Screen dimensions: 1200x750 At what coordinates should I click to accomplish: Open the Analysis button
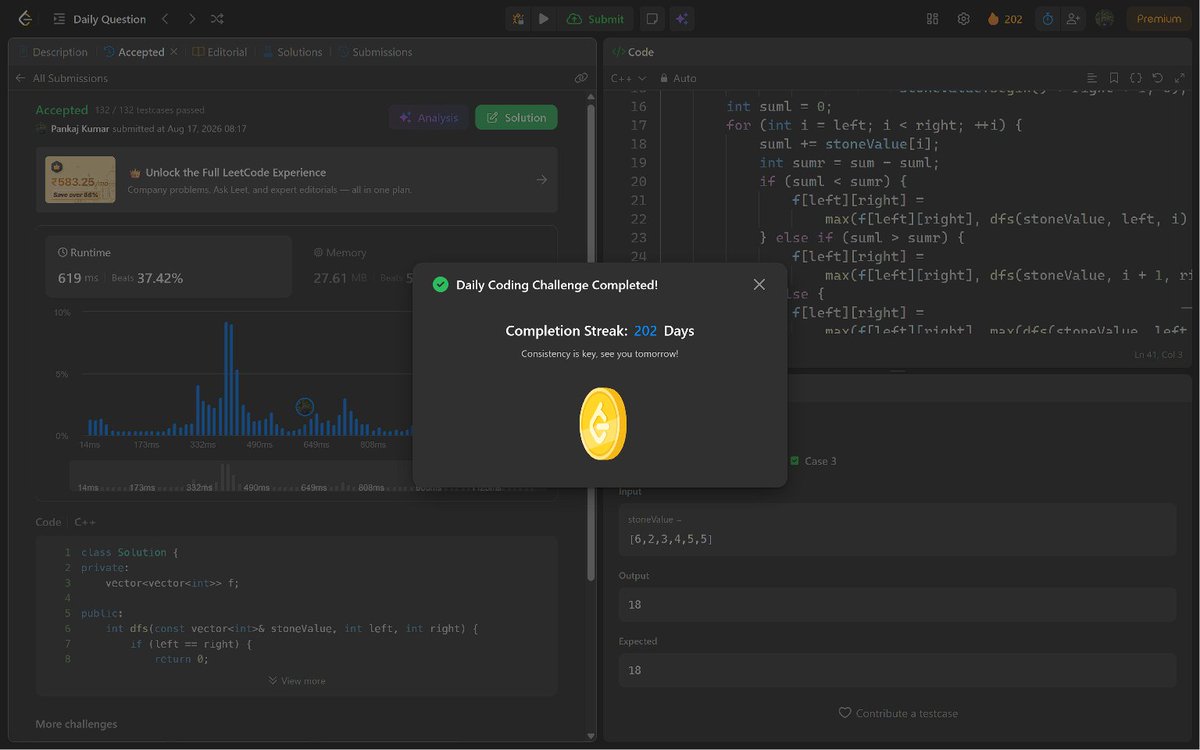pyautogui.click(x=429, y=118)
